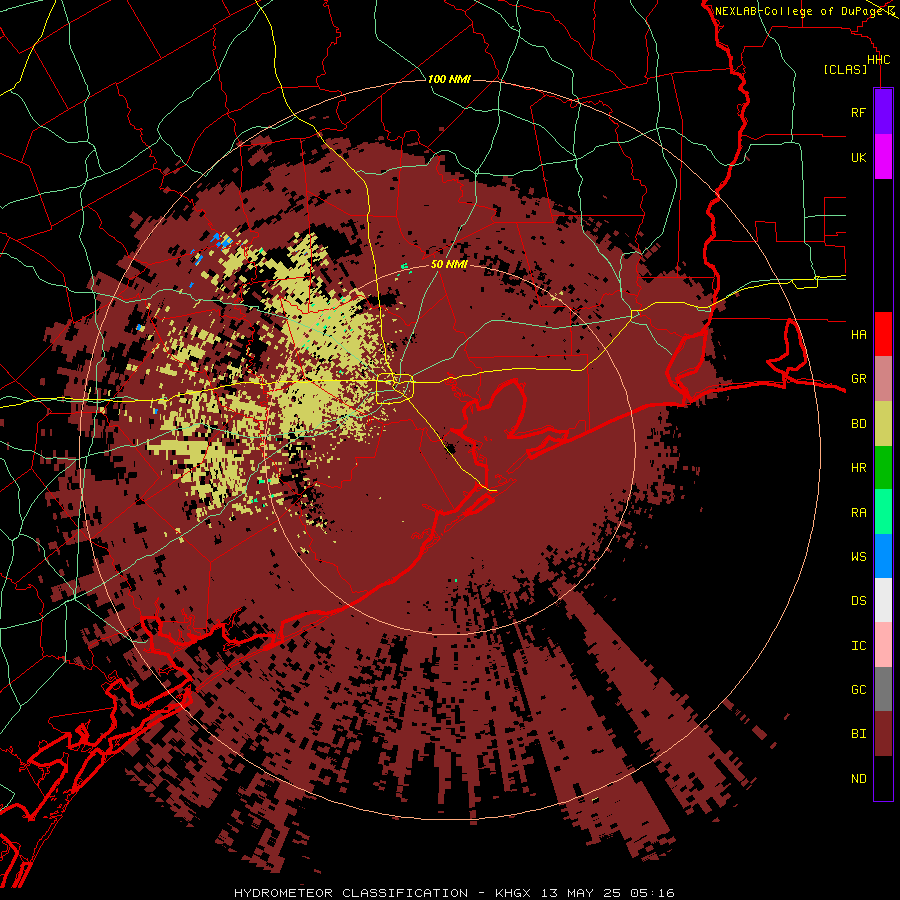The image size is (900, 900).
Task: Click the RF purple legend swatch
Action: coord(883,112)
